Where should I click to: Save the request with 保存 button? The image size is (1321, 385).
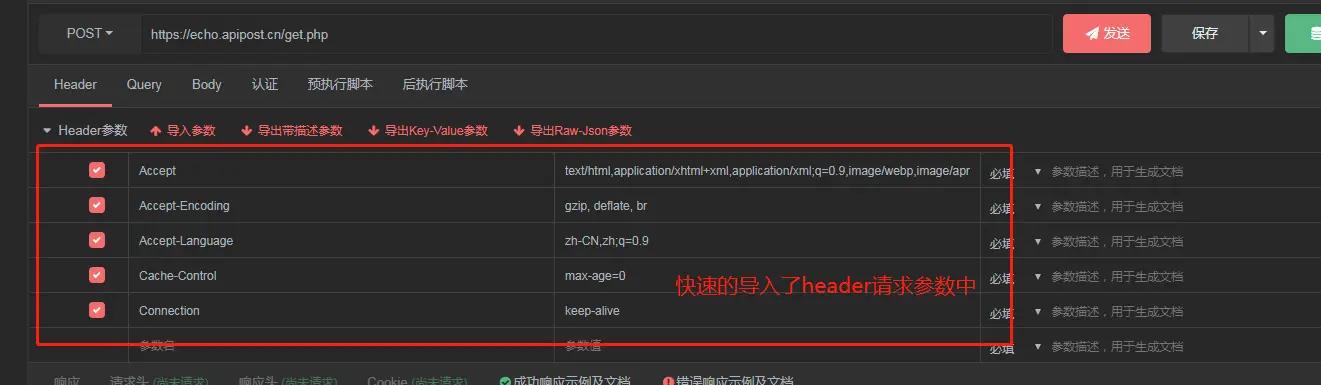coord(1205,33)
